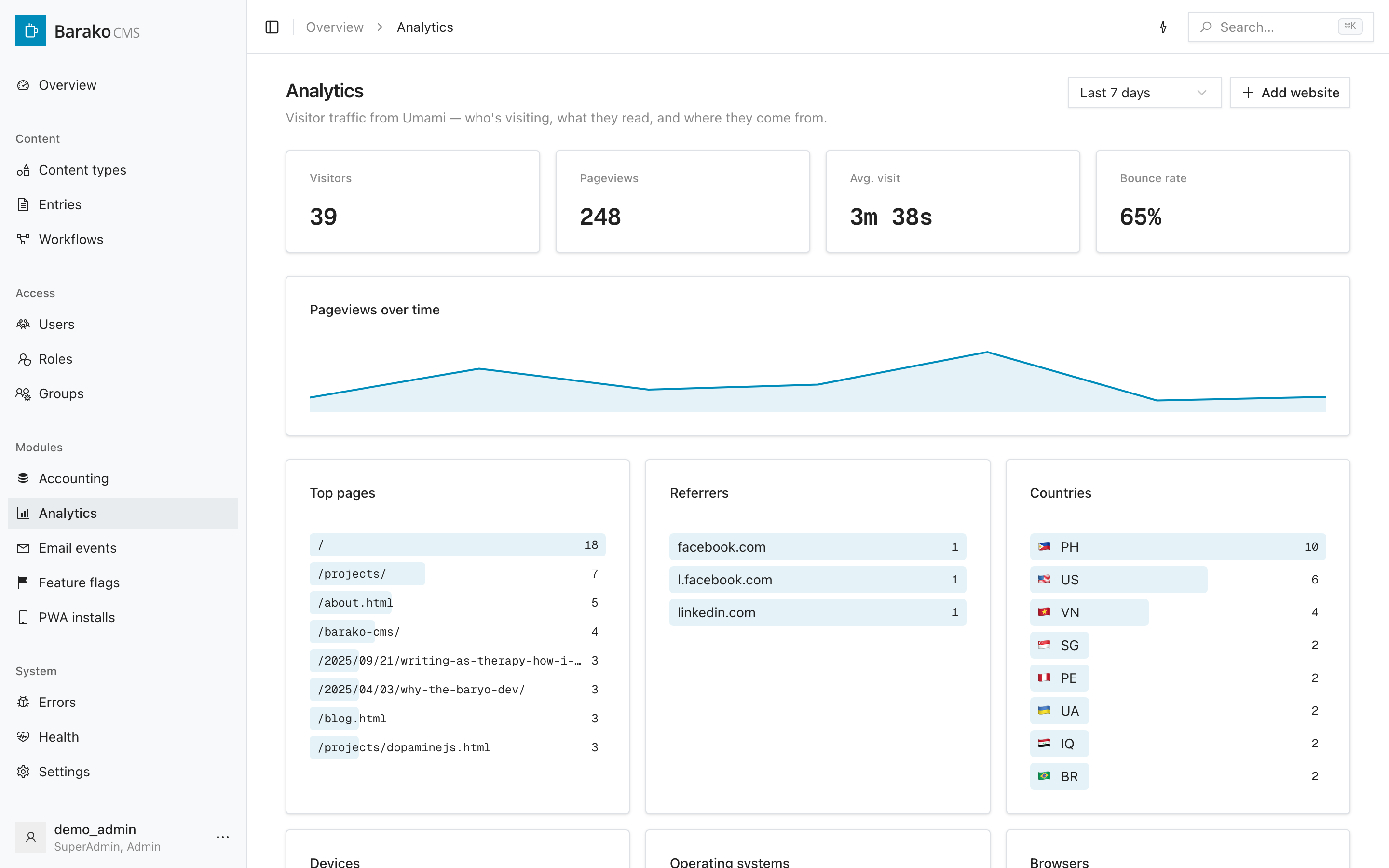Click the lightning bolt icon in header

pos(1163,27)
